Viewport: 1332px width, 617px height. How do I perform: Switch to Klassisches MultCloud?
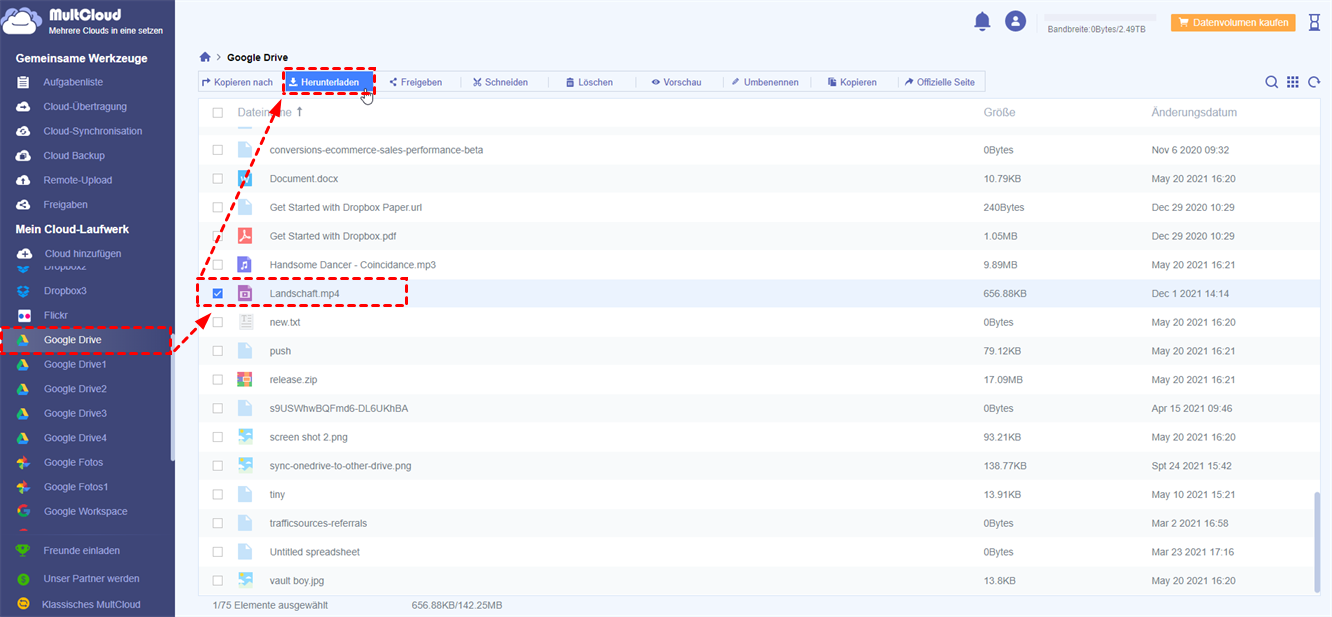point(91,604)
